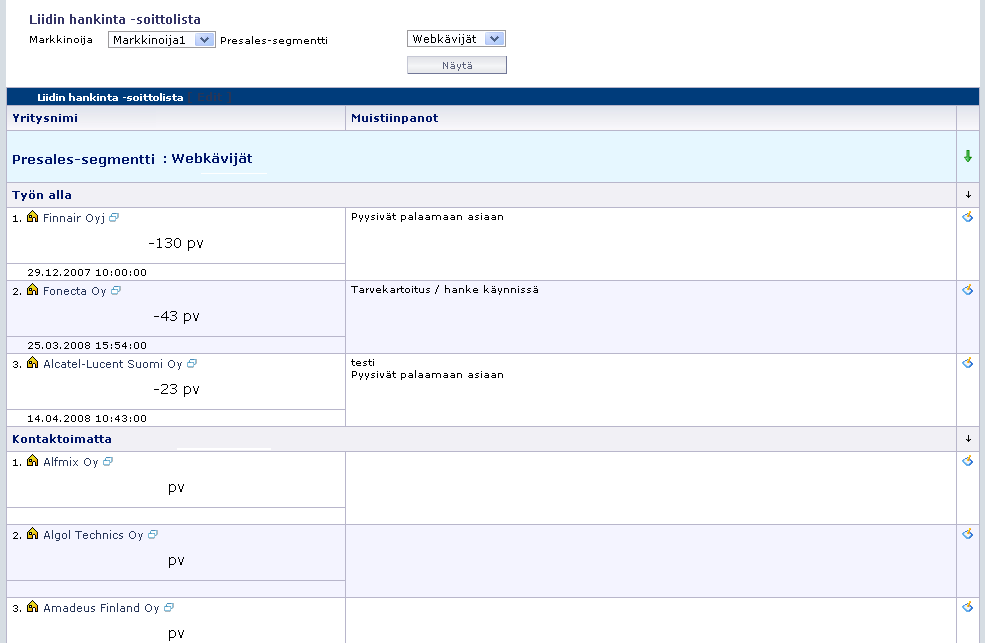Click the green arrow in Presales-segmentti row

[968, 156]
